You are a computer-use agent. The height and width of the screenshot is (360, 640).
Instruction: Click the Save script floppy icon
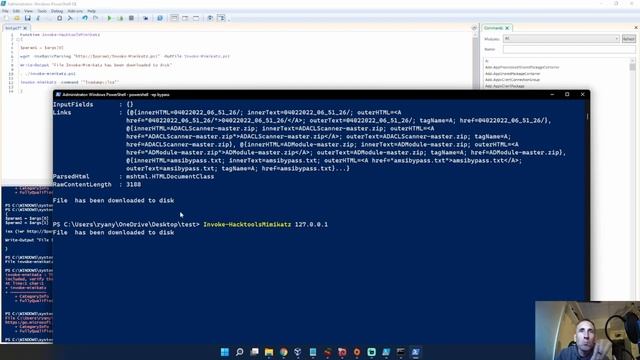click(x=27, y=18)
